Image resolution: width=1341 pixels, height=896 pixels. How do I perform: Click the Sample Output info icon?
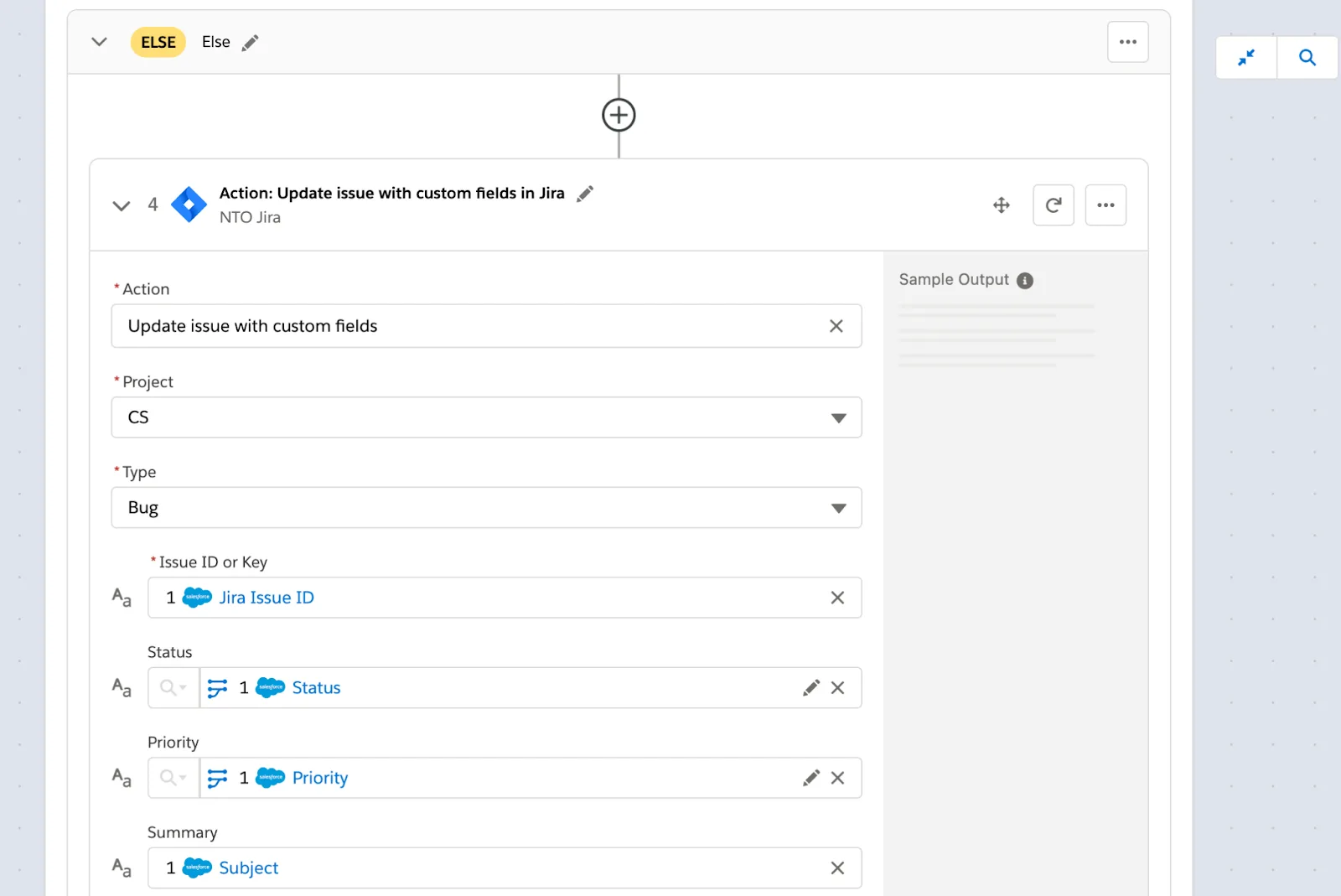coord(1024,281)
